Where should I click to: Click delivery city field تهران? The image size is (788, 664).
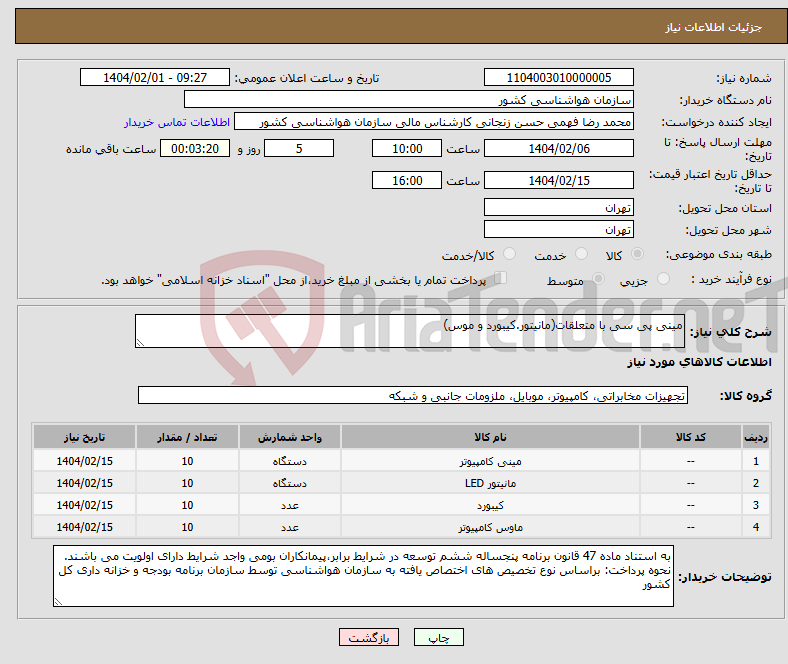click(558, 229)
